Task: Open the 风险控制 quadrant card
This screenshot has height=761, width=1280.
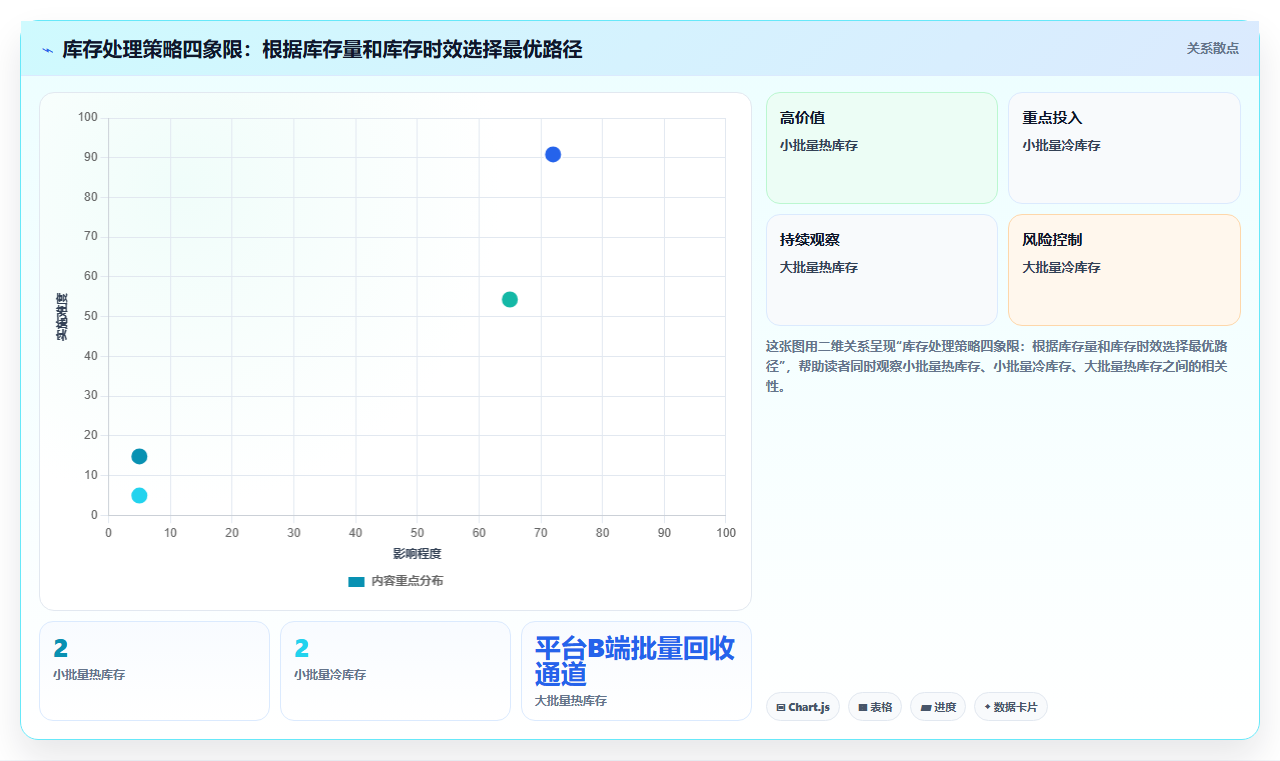Action: (1124, 270)
